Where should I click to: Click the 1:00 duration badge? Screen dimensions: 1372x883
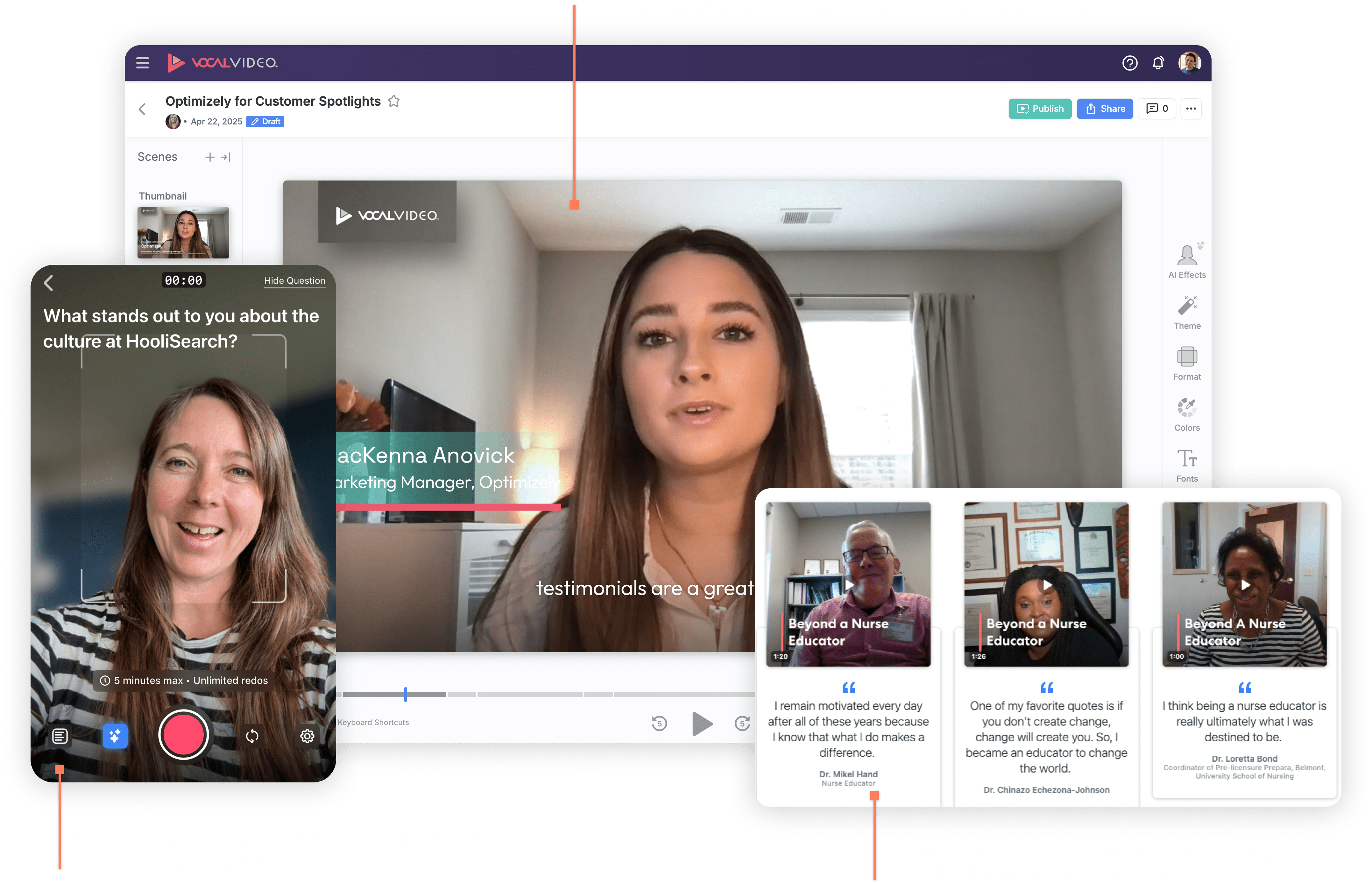pyautogui.click(x=1177, y=656)
